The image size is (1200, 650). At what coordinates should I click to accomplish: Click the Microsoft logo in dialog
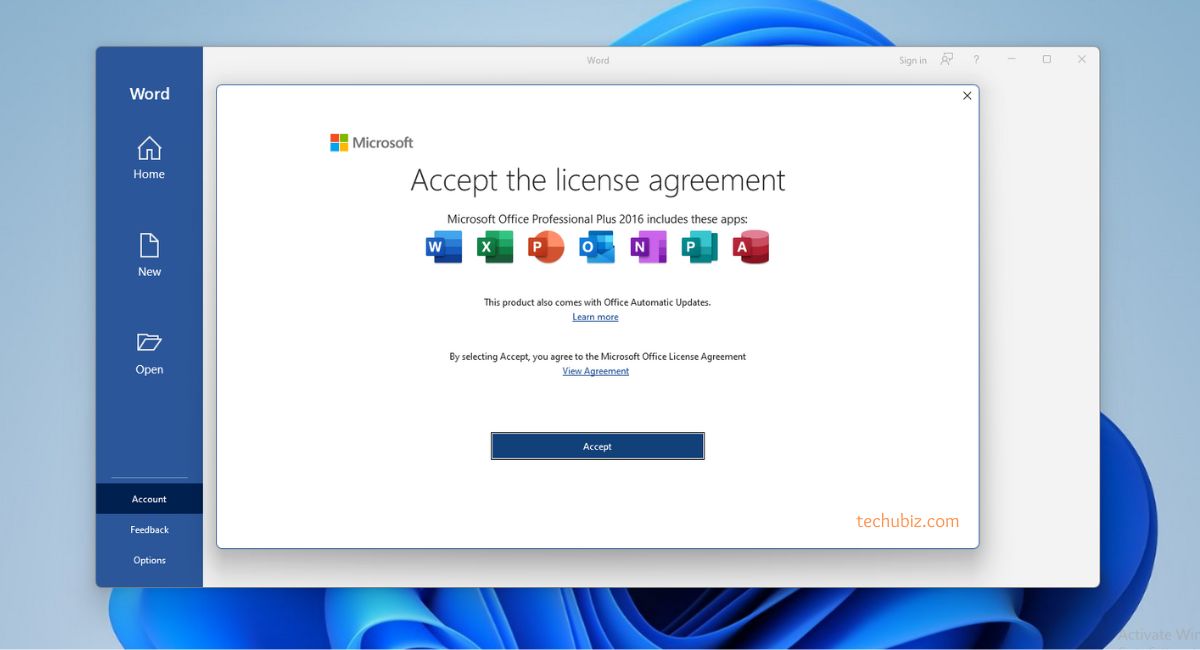[x=372, y=143]
